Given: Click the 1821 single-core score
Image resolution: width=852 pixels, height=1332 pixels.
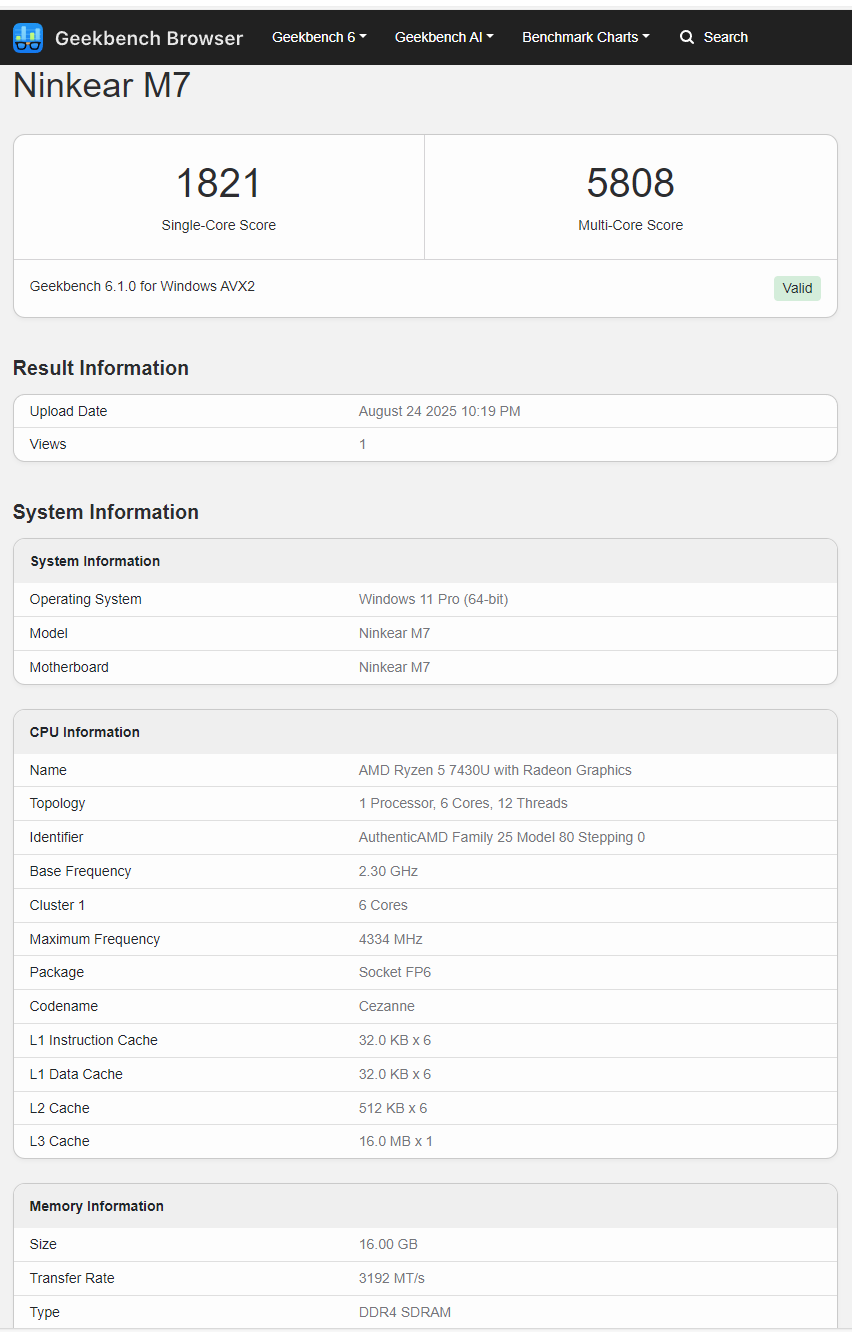Looking at the screenshot, I should pos(219,183).
